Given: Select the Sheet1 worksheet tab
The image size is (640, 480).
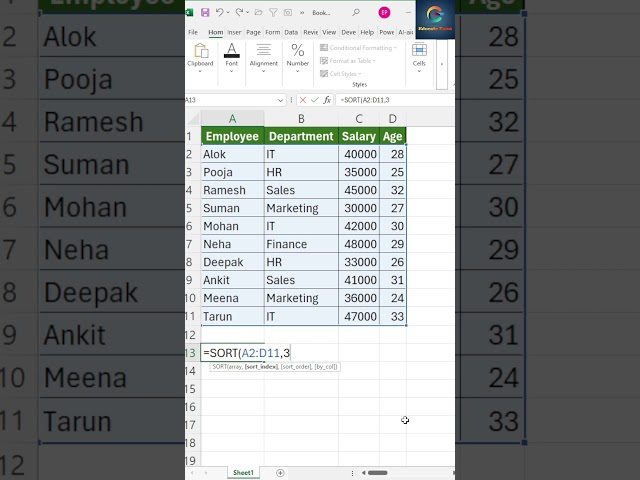Looking at the screenshot, I should [243, 473].
